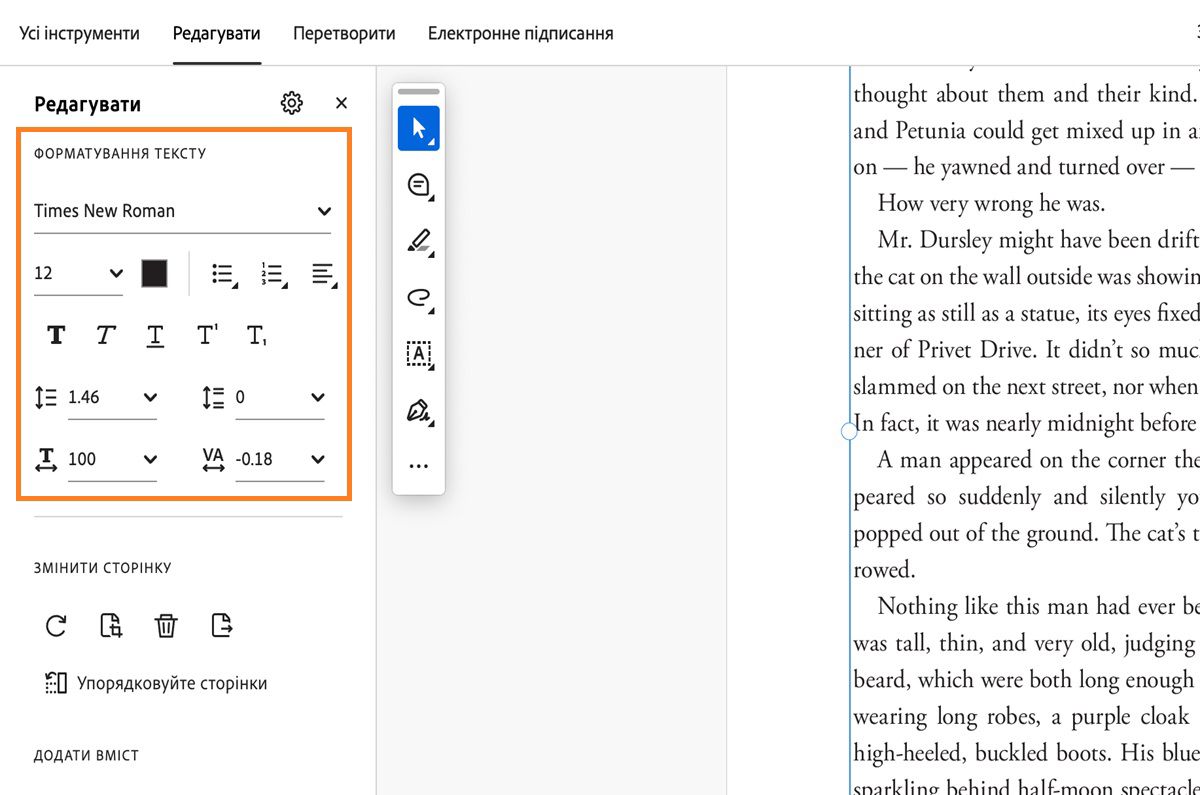This screenshot has height=795, width=1200.
Task: Toggle italic text formatting
Action: click(105, 335)
